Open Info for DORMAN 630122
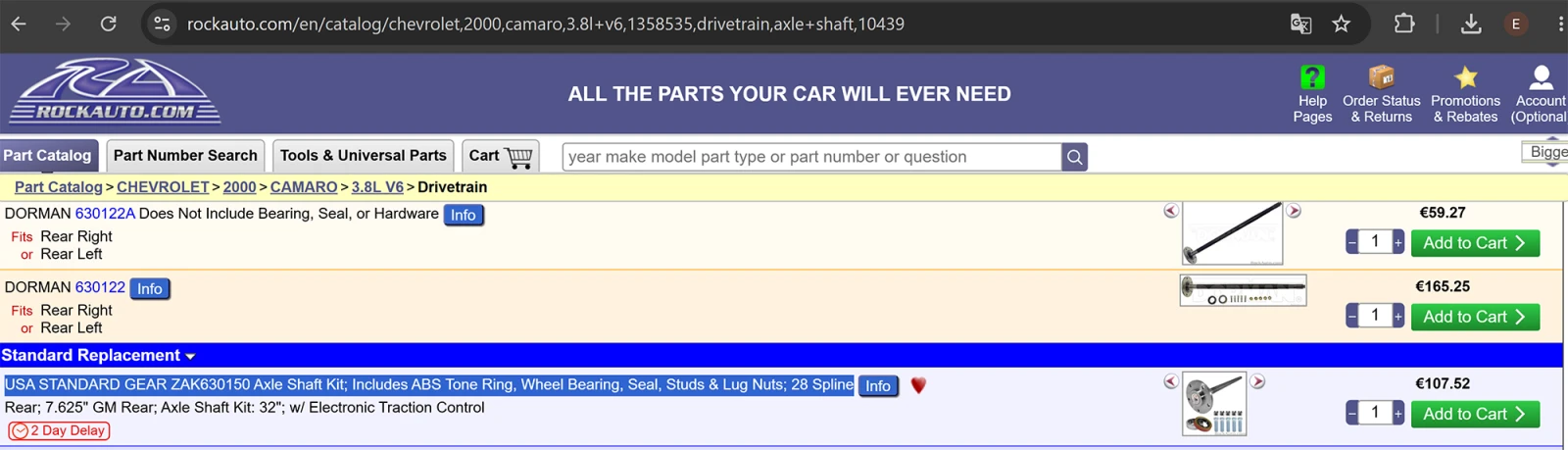1568x450 pixels. click(150, 288)
